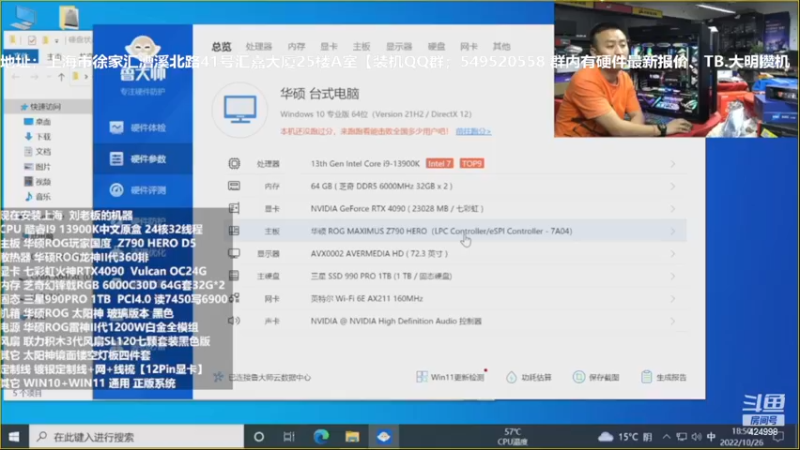Click the 生成报告 icon

click(646, 377)
